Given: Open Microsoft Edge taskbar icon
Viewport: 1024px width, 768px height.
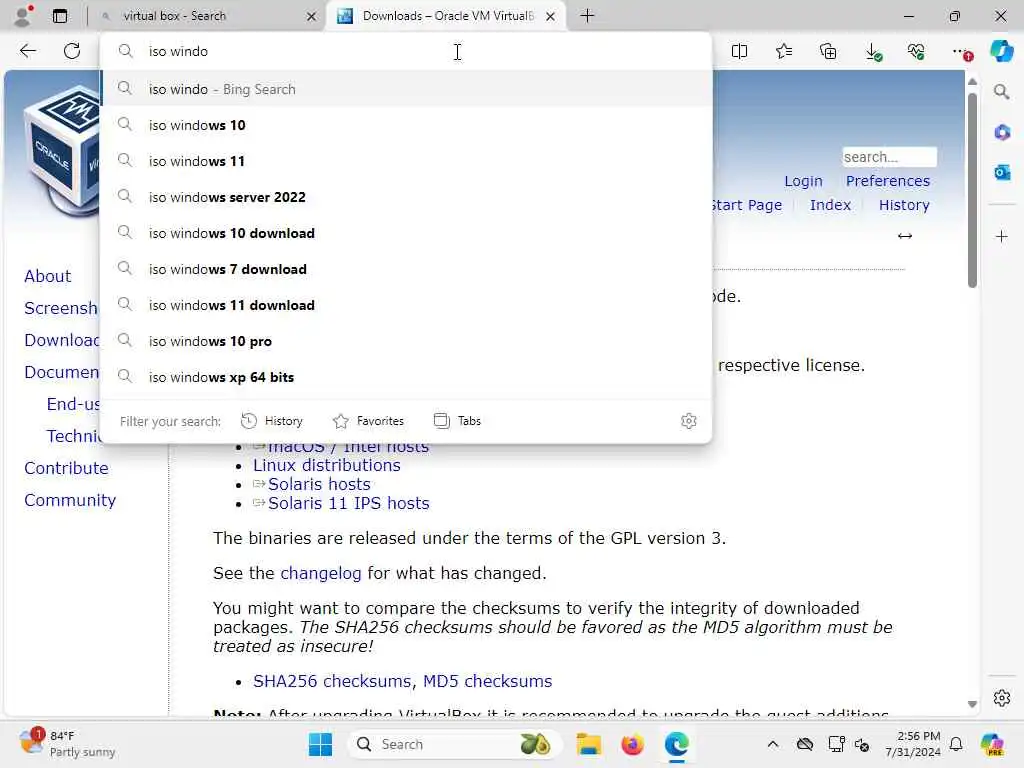Looking at the screenshot, I should point(677,744).
